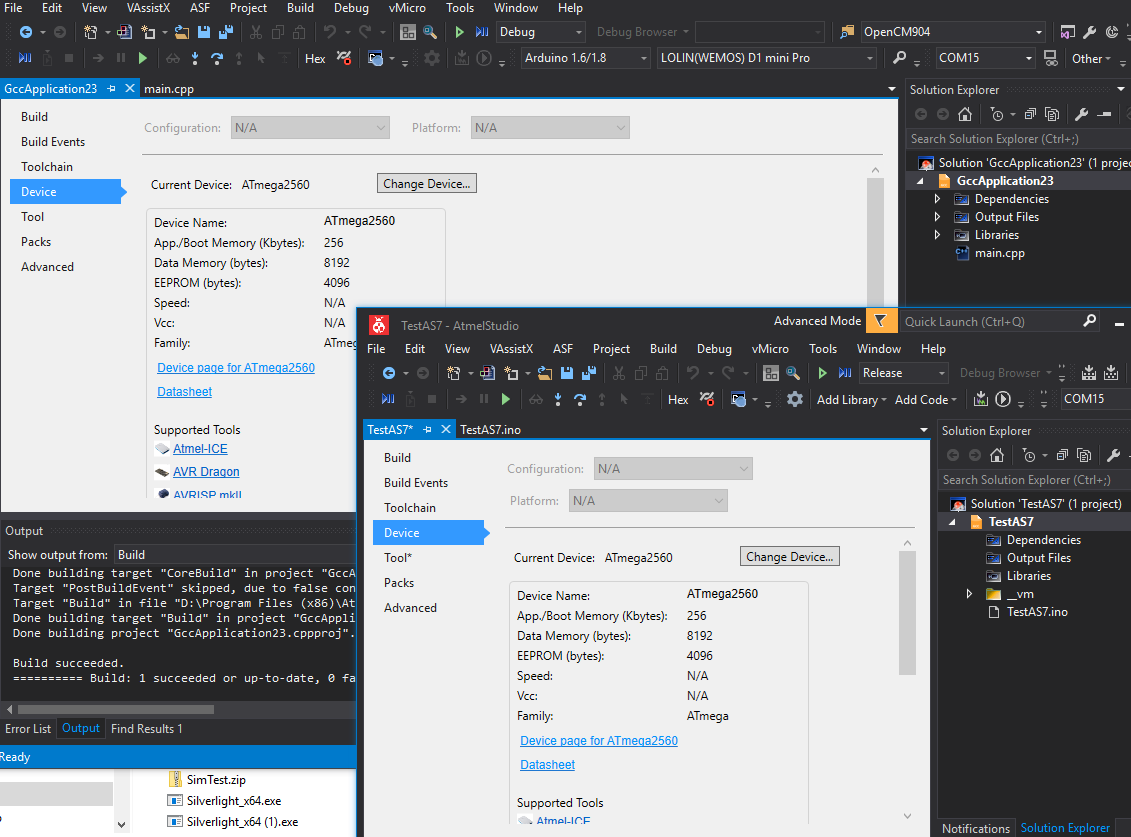Click Navigate Backward arrow in GccApplication23 toolbar
The image size is (1131, 837).
click(x=26, y=32)
